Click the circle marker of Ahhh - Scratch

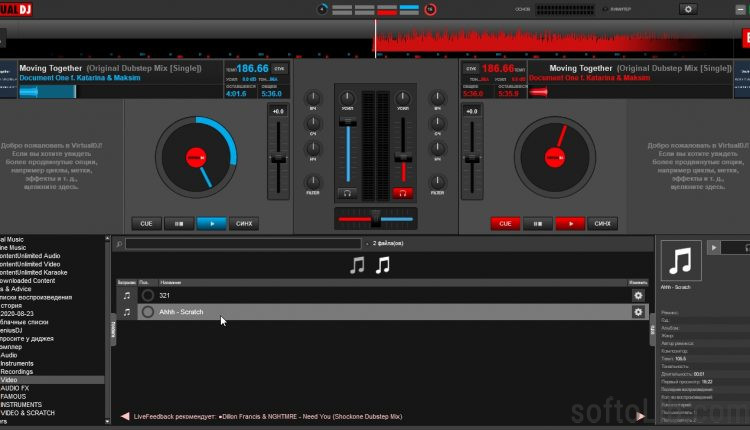(x=148, y=312)
